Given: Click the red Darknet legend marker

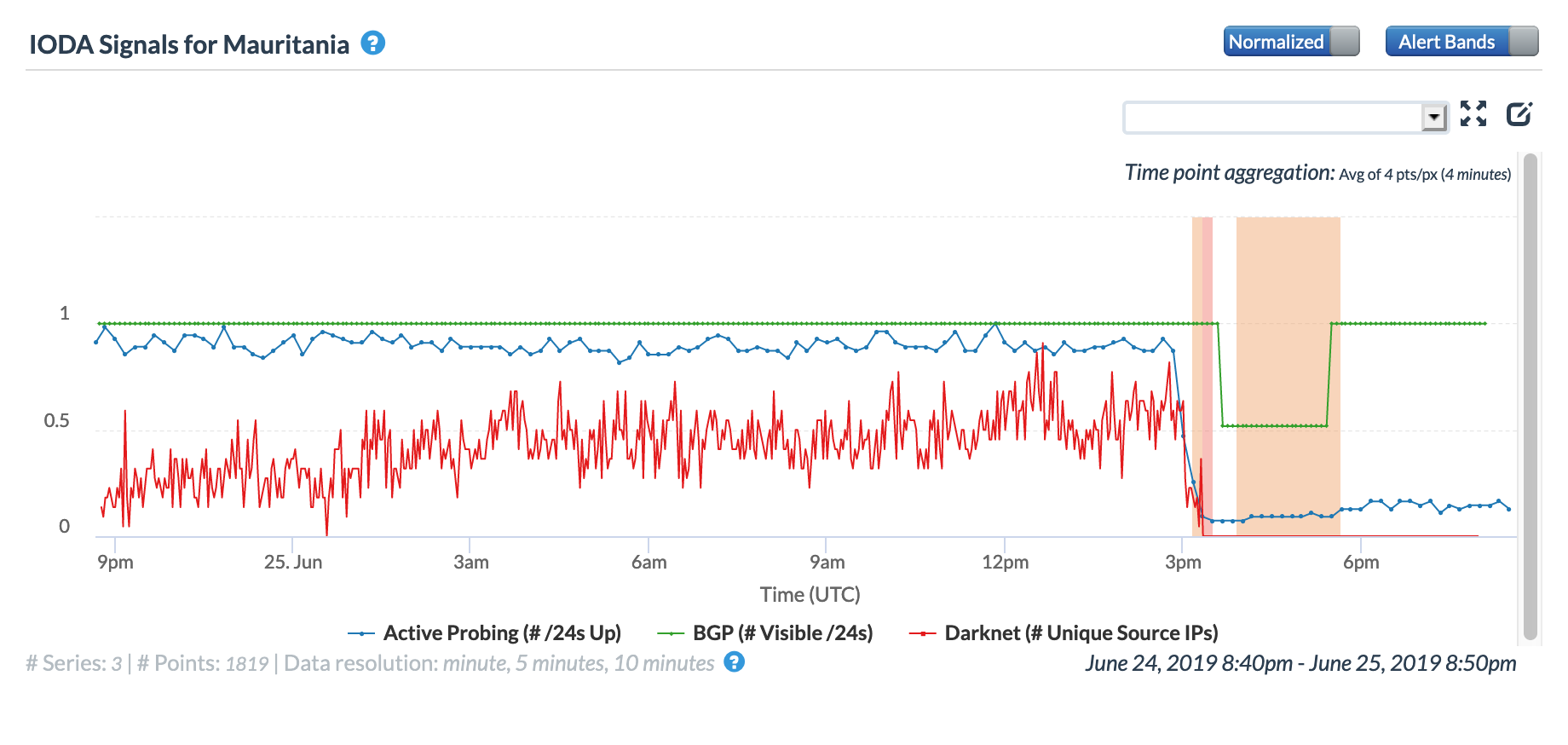Looking at the screenshot, I should [923, 633].
